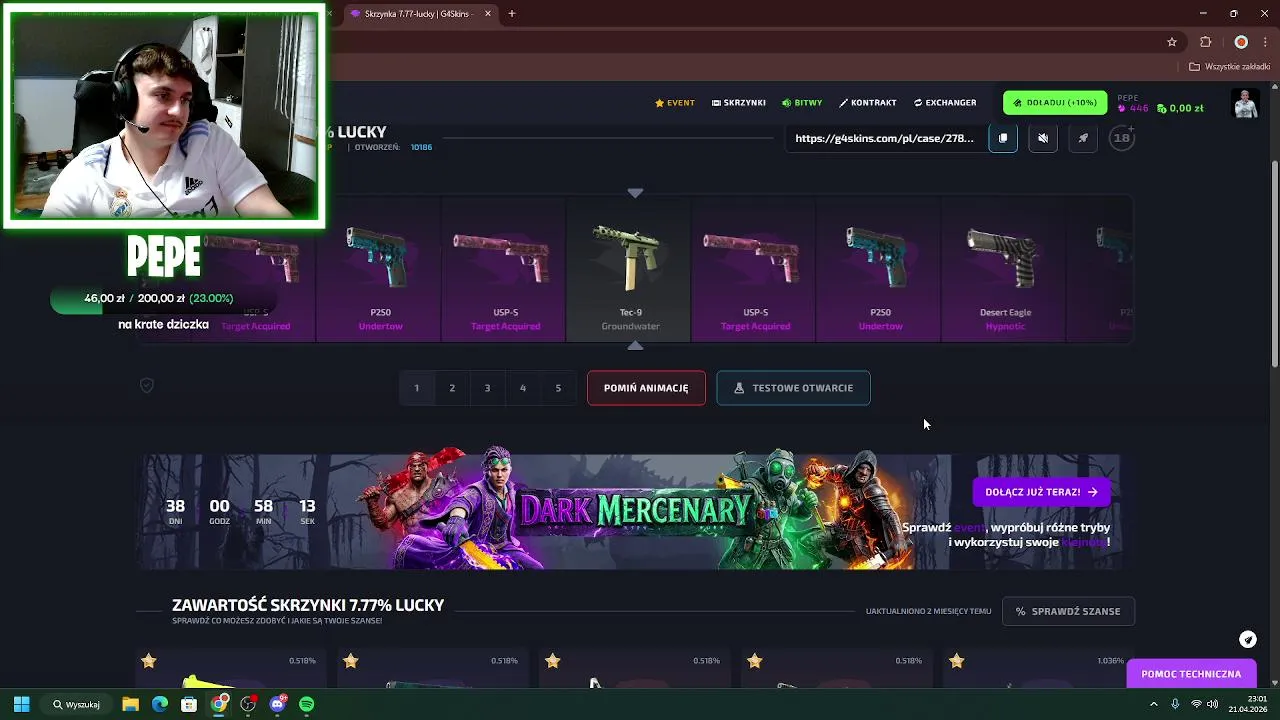Screen dimensions: 1280x720
Task: Select 1 case to open
Action: pyautogui.click(x=417, y=388)
